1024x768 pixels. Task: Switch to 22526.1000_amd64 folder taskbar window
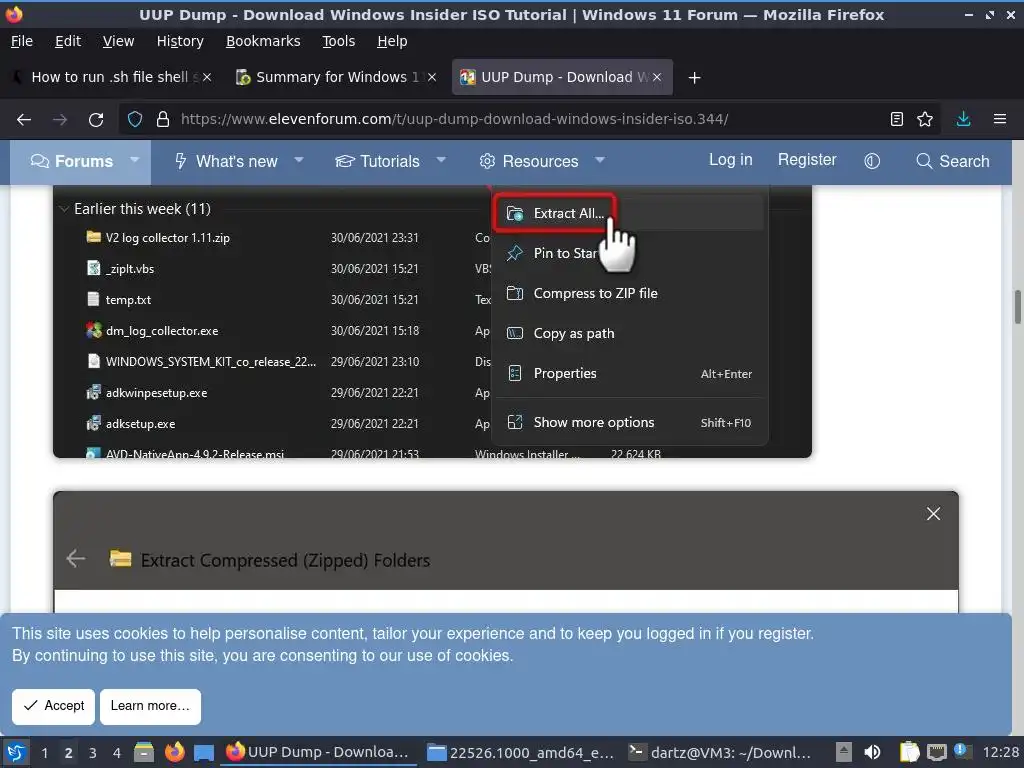tap(520, 752)
